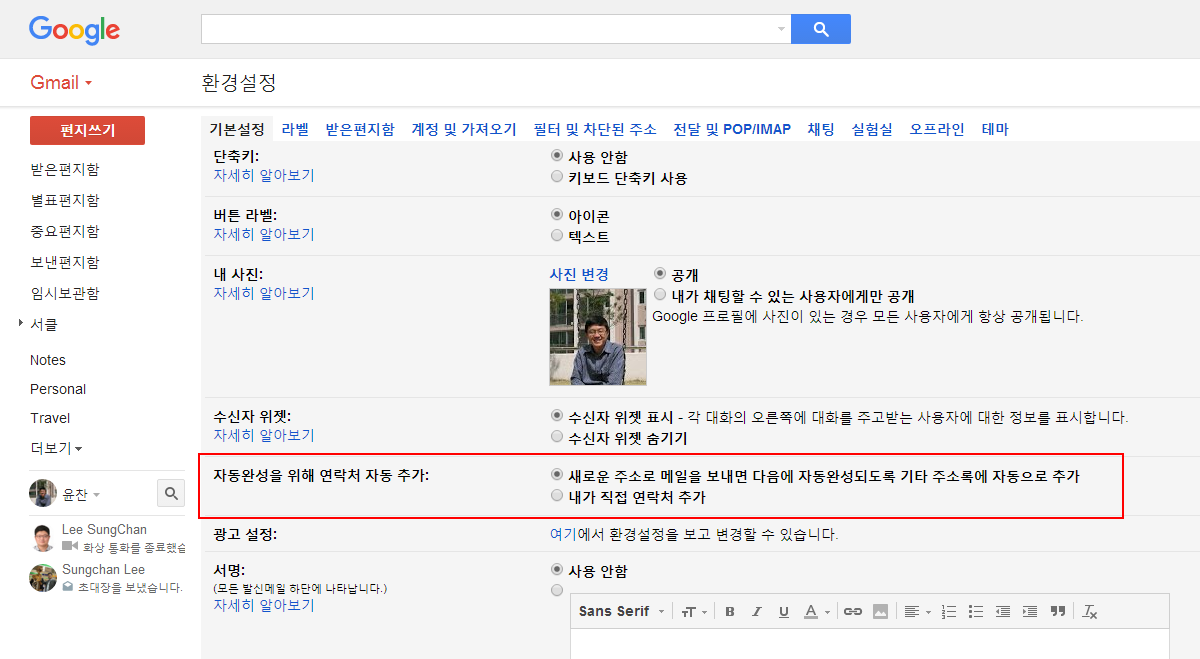This screenshot has height=659, width=1200.
Task: Select 수신자 위젯 표시 option
Action: pyautogui.click(x=557, y=415)
